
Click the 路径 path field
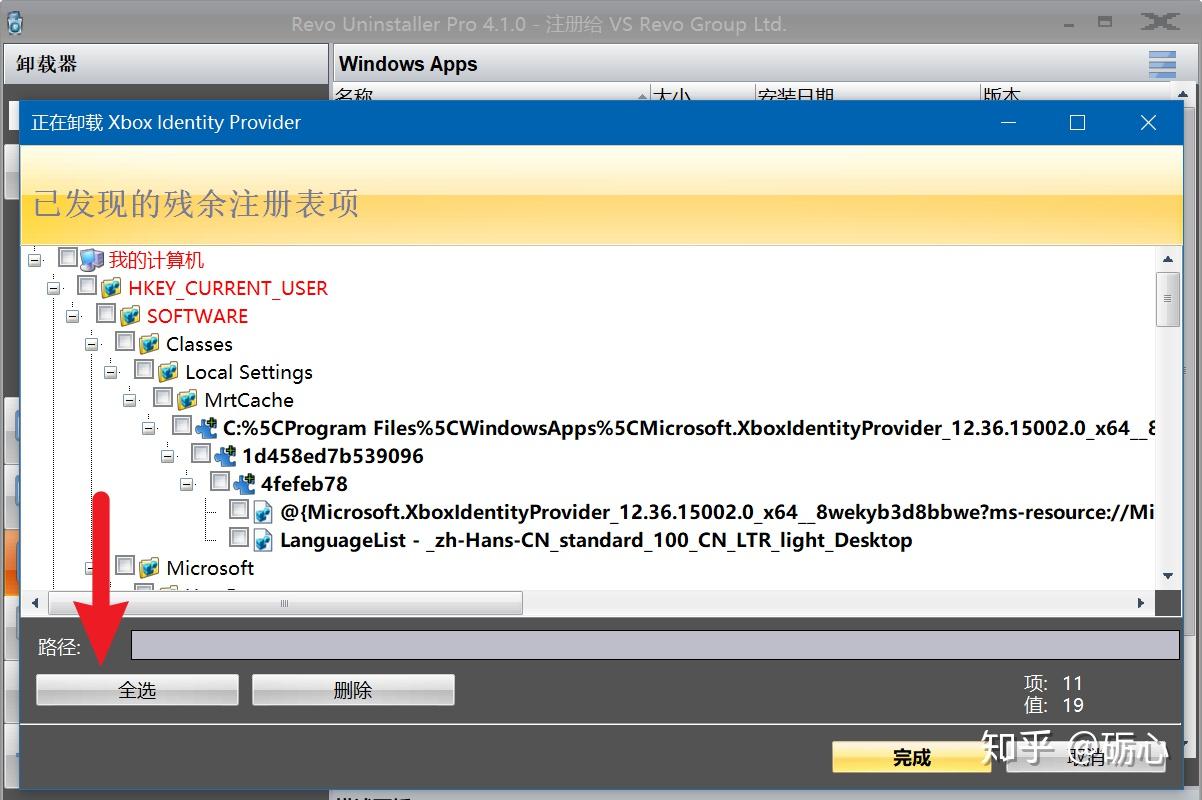[x=655, y=645]
